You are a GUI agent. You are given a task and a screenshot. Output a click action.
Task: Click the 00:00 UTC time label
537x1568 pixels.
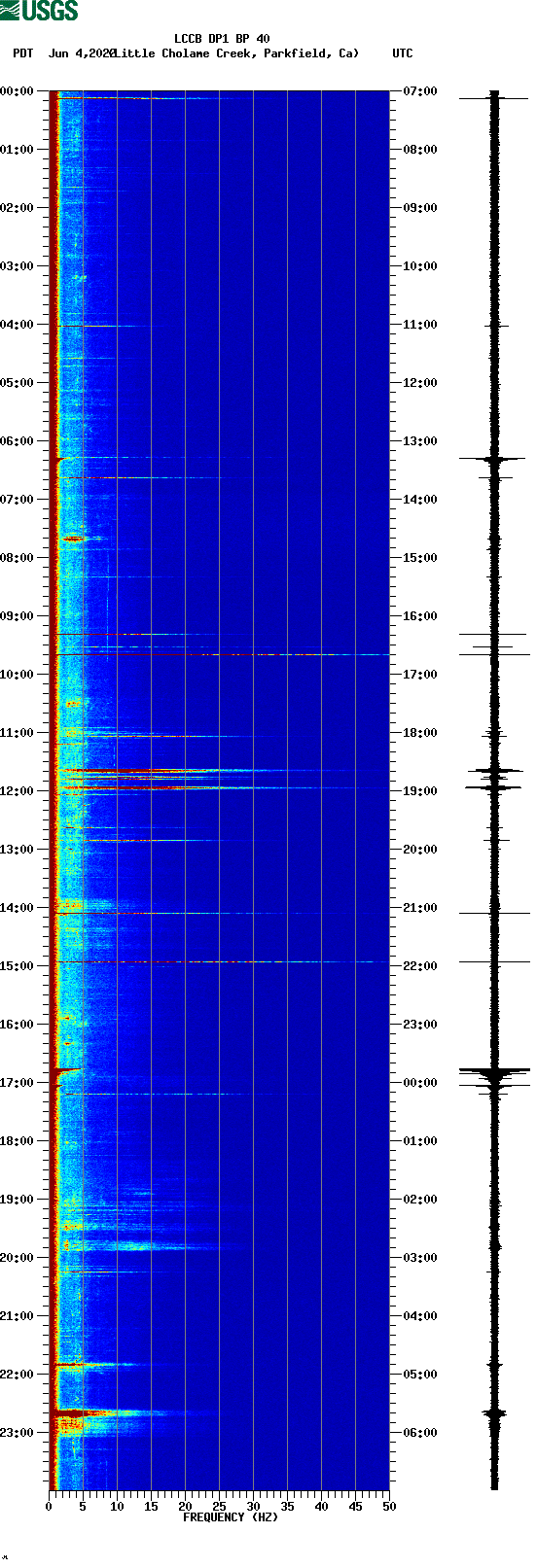coord(420,1083)
